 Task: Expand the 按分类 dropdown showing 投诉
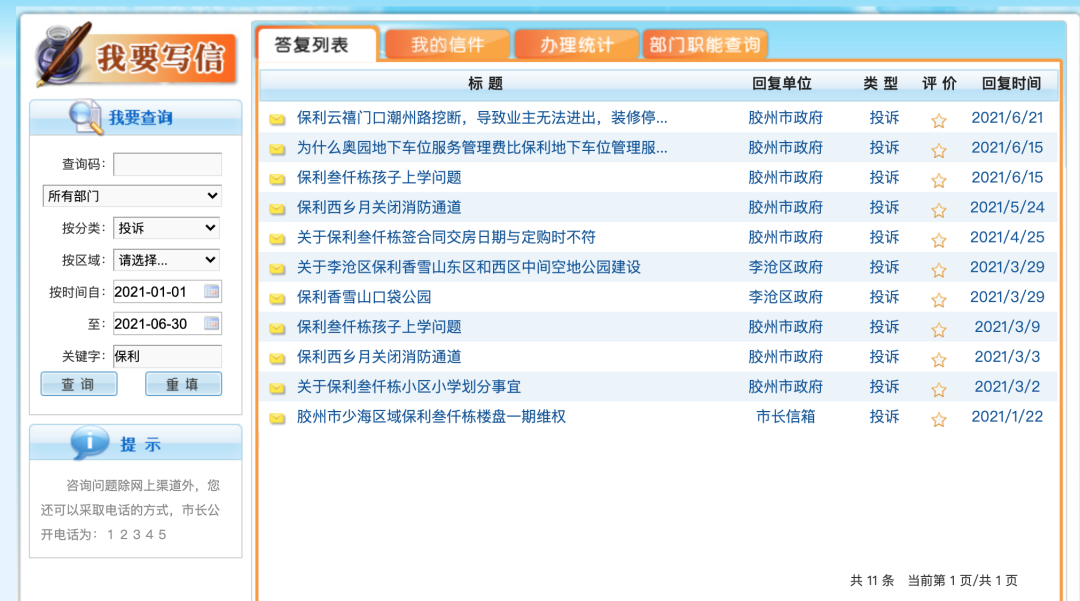pyautogui.click(x=167, y=229)
